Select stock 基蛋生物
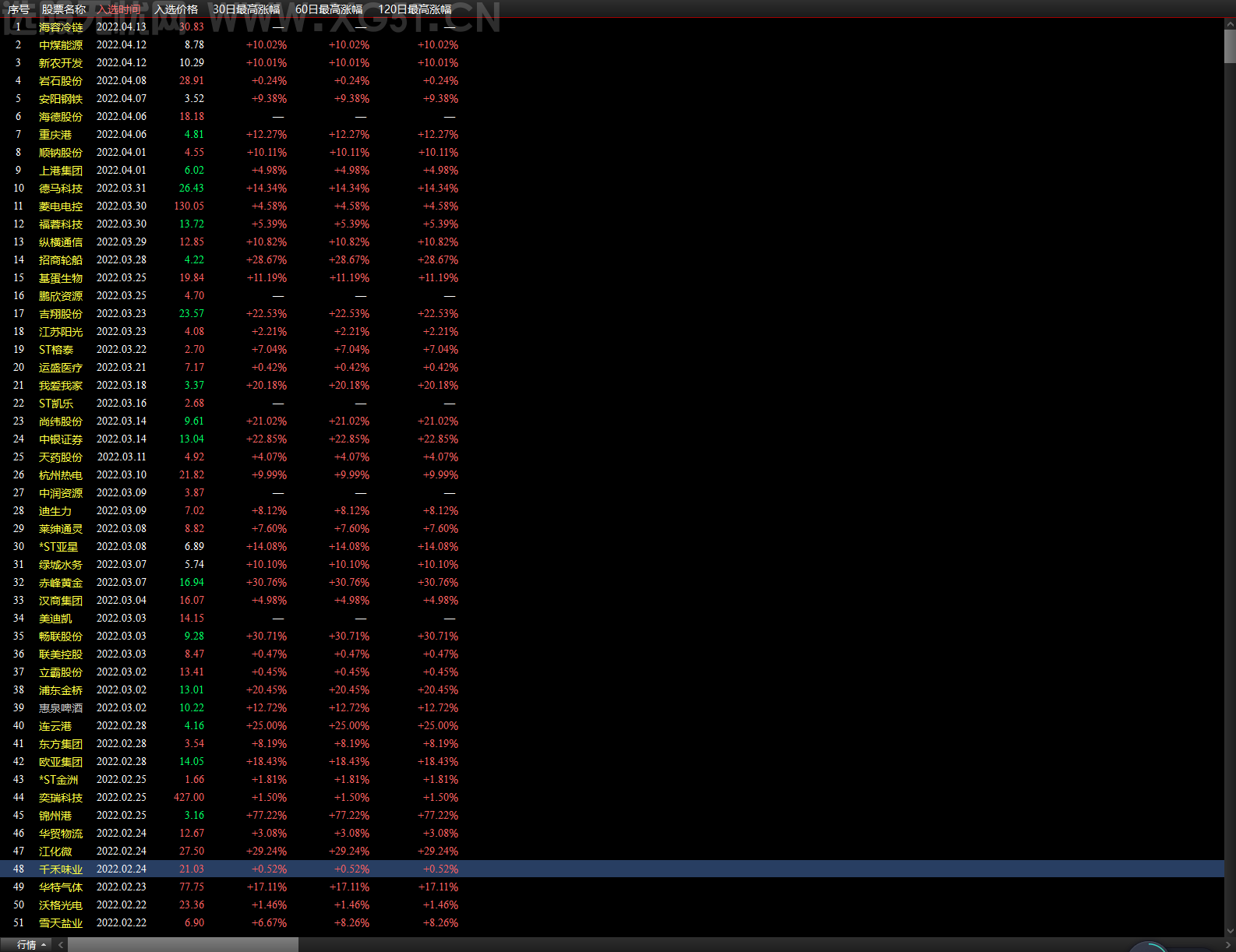Viewport: 1236px width, 952px height. pos(61,278)
